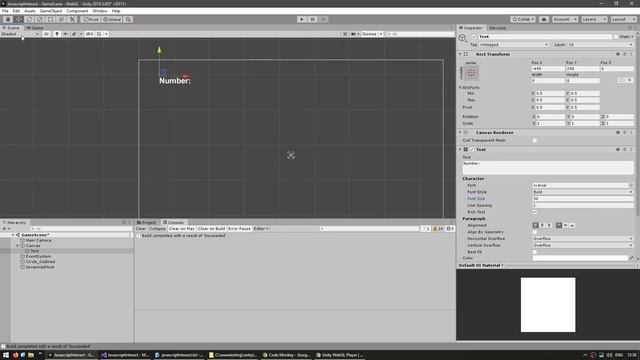Open the Shaded draw mode dropdown
The width and height of the screenshot is (640, 360).
coord(20,34)
